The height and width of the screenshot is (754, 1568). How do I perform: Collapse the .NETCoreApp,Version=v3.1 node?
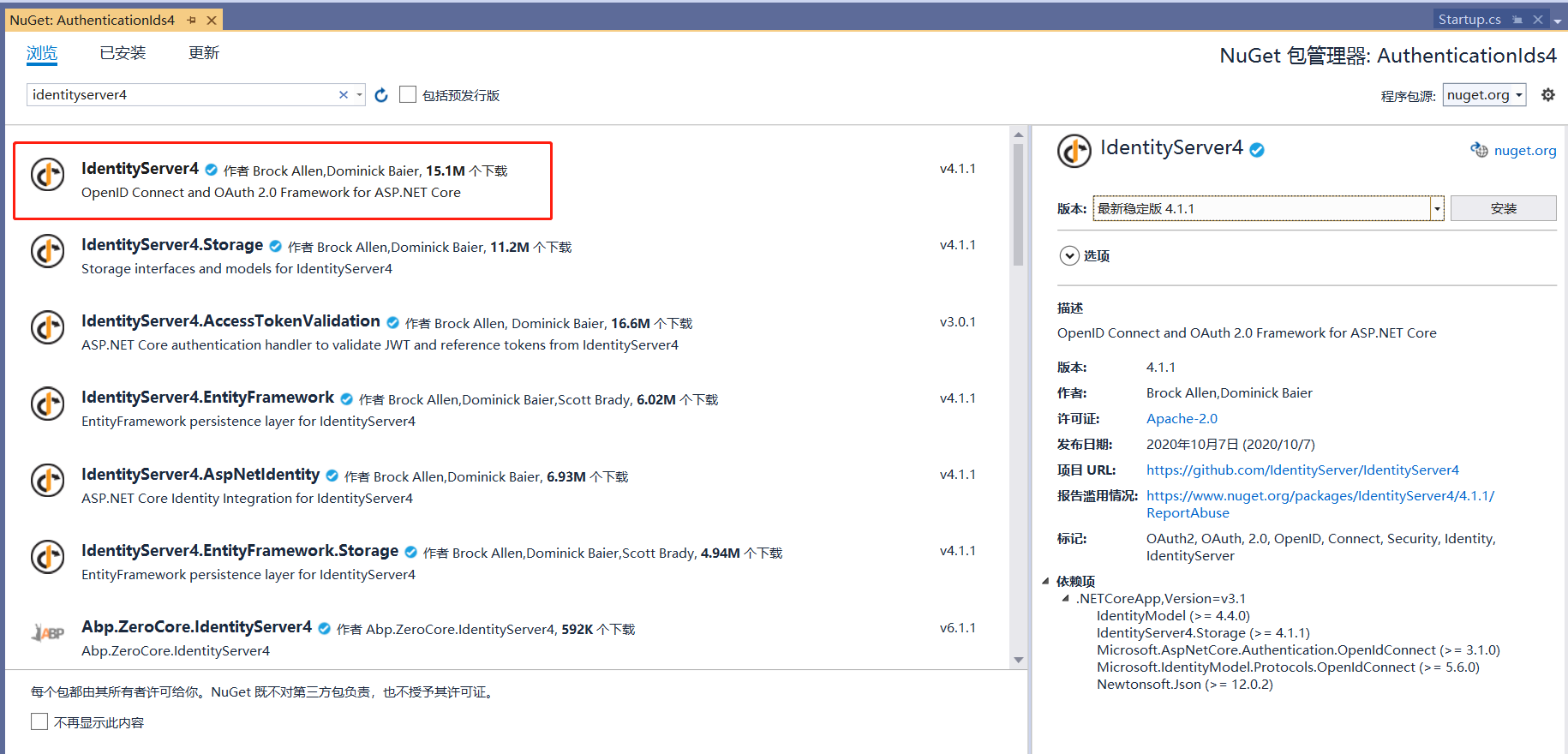pyautogui.click(x=1065, y=598)
